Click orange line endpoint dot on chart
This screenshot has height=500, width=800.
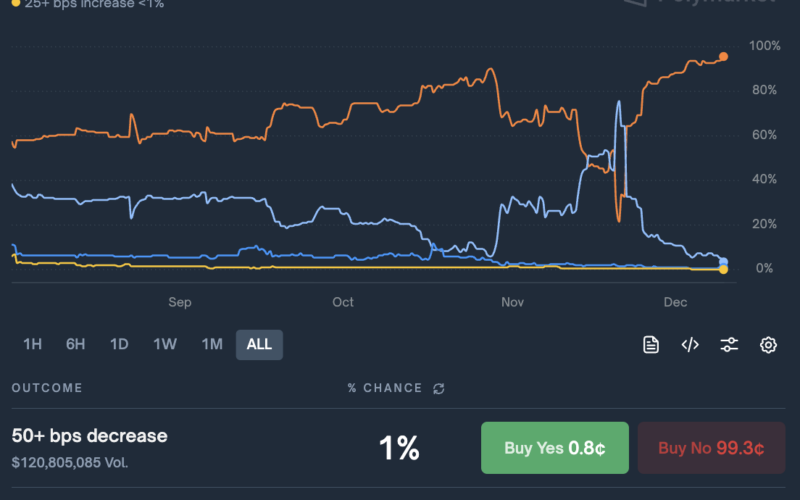[724, 56]
